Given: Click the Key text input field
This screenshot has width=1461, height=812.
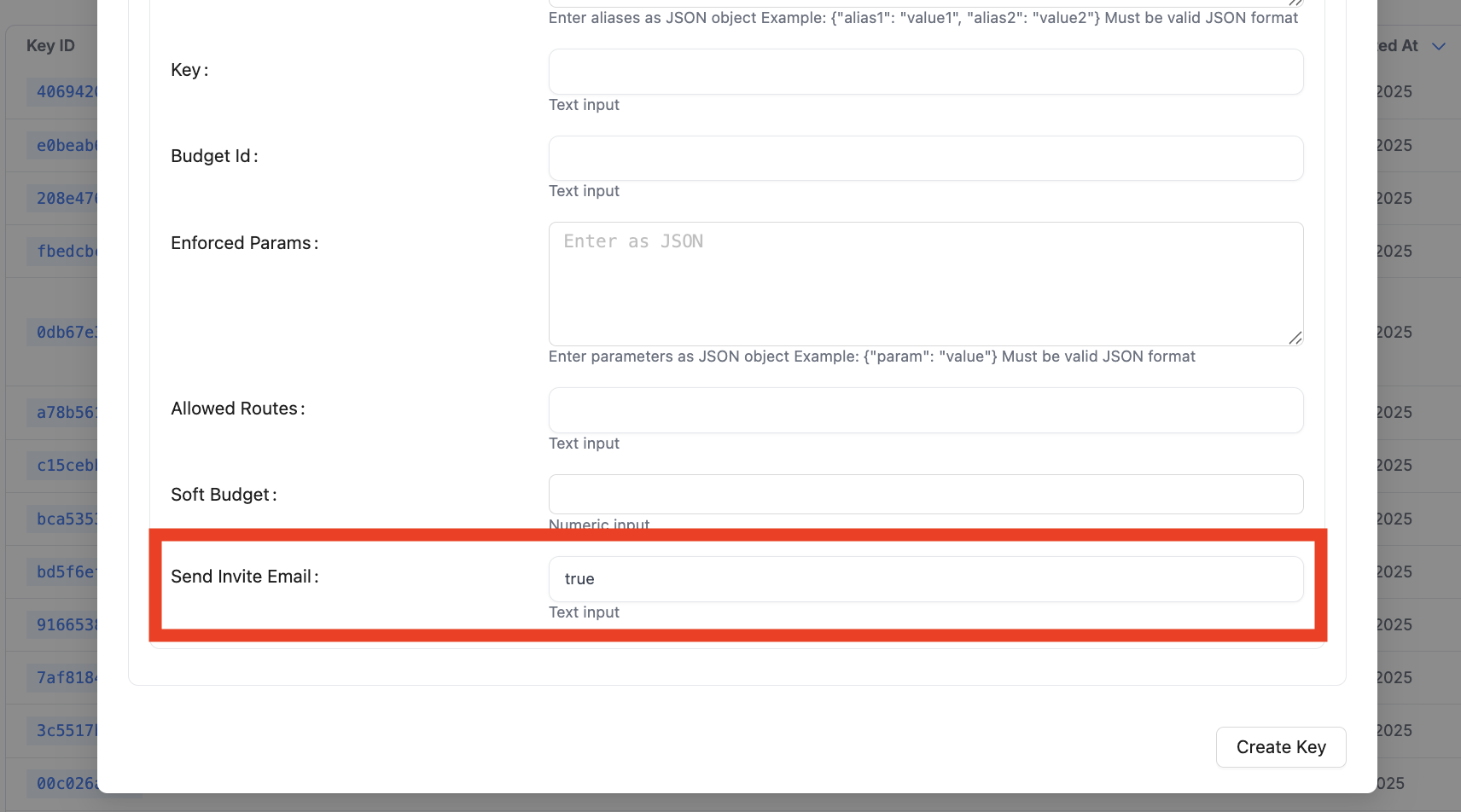Looking at the screenshot, I should pyautogui.click(x=925, y=72).
